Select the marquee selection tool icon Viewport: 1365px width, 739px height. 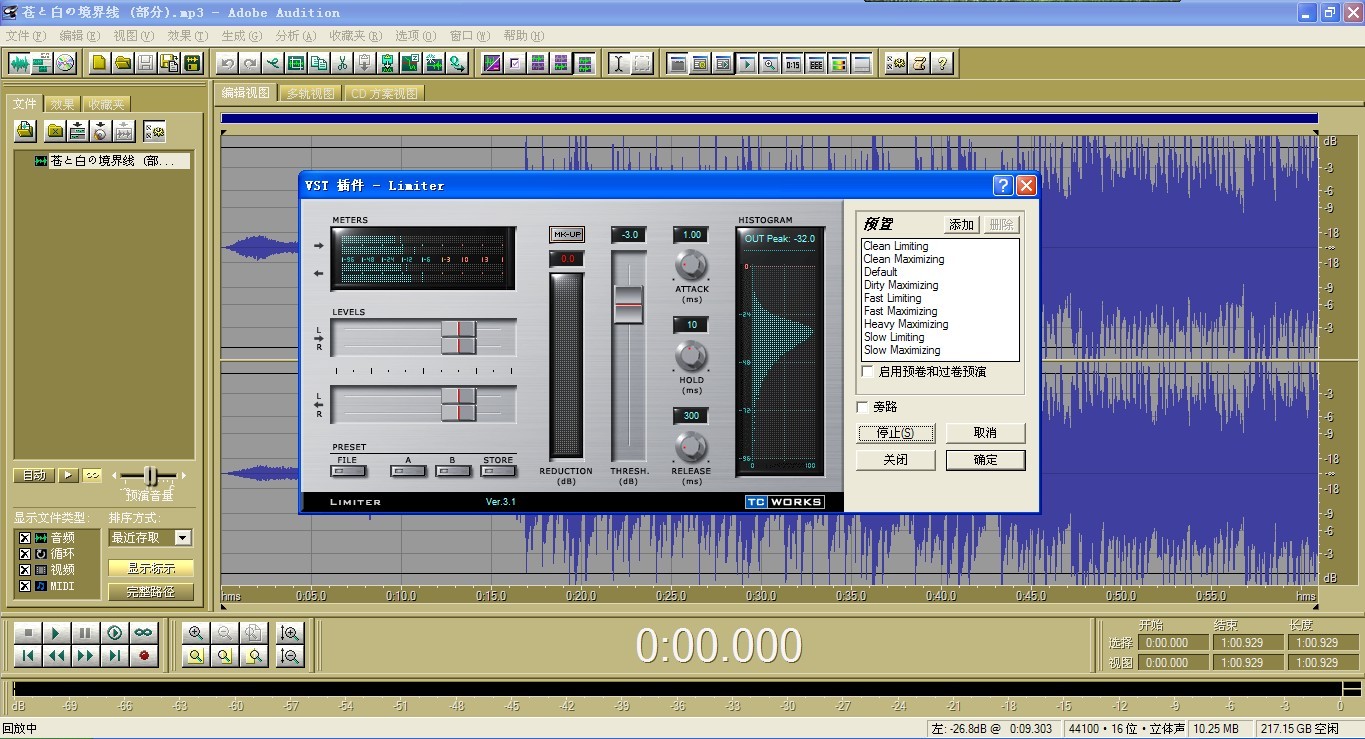coord(642,63)
